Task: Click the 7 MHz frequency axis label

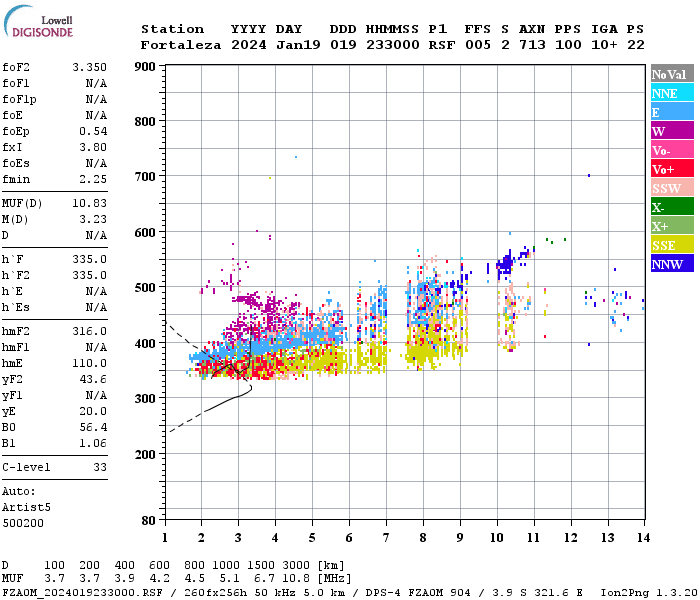Action: tap(386, 538)
